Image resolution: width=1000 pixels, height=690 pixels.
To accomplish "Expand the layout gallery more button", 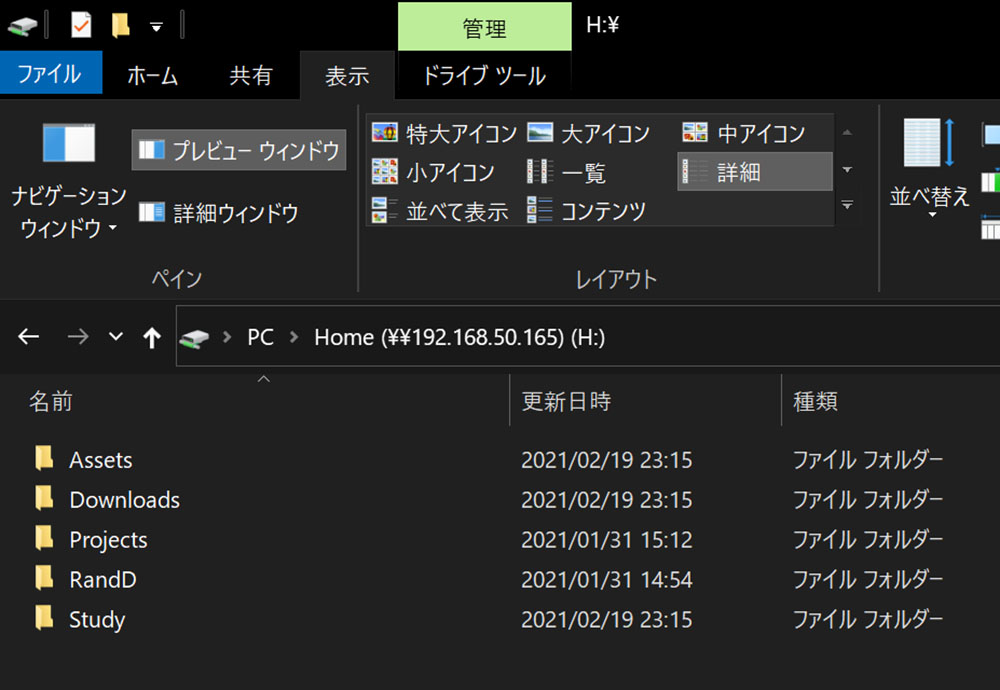I will (x=848, y=205).
